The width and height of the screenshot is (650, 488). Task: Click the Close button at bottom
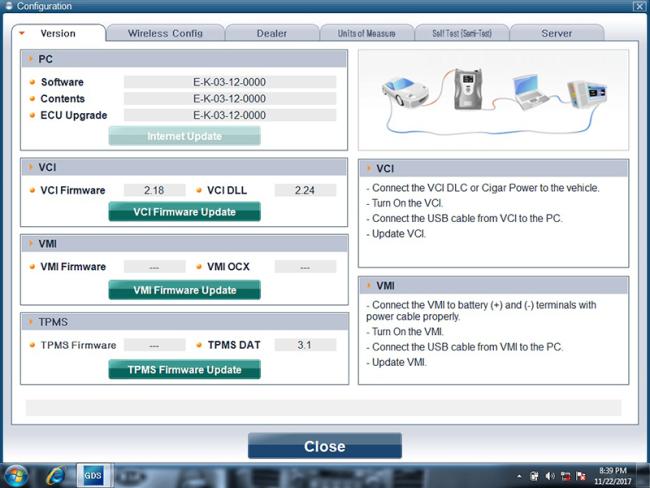(x=324, y=446)
